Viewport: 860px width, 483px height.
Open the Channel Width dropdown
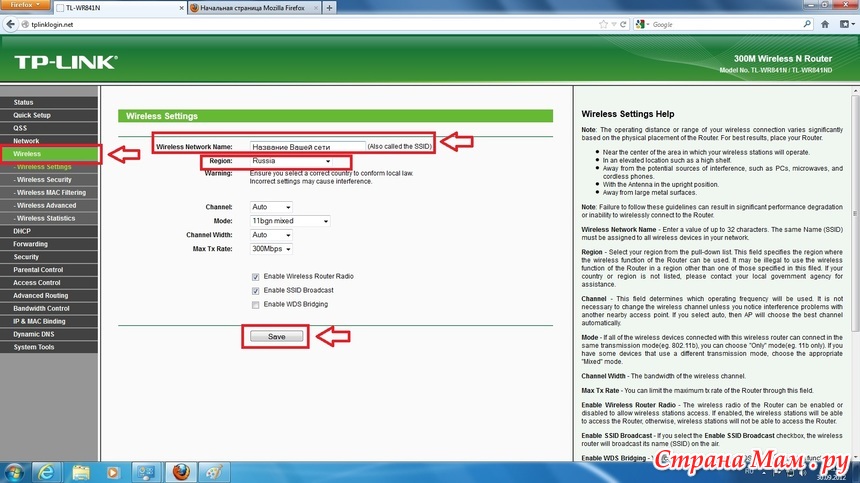coord(271,235)
